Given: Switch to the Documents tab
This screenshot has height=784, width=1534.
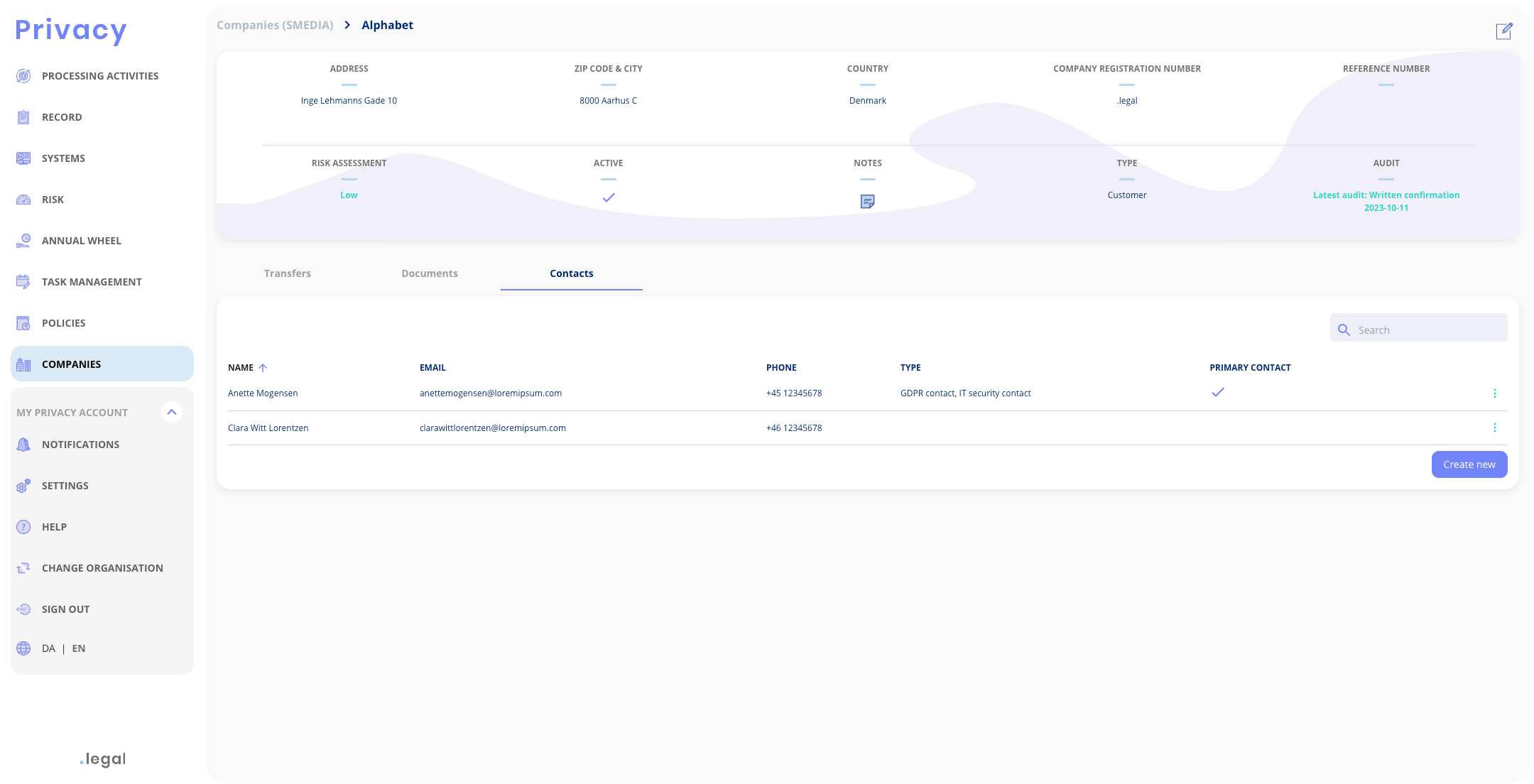Looking at the screenshot, I should [x=430, y=273].
